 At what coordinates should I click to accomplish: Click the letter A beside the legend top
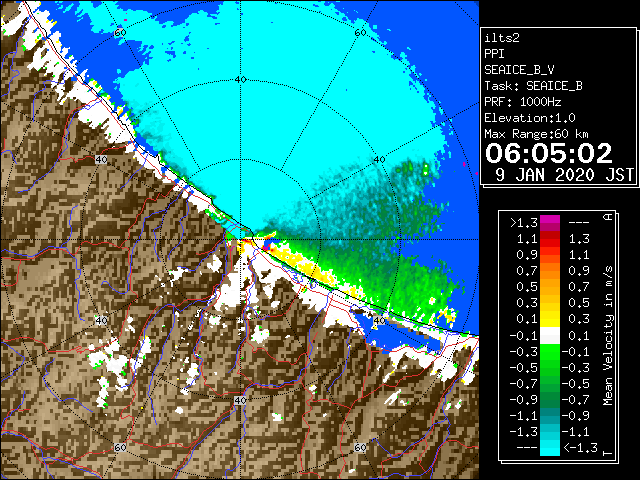tap(608, 217)
